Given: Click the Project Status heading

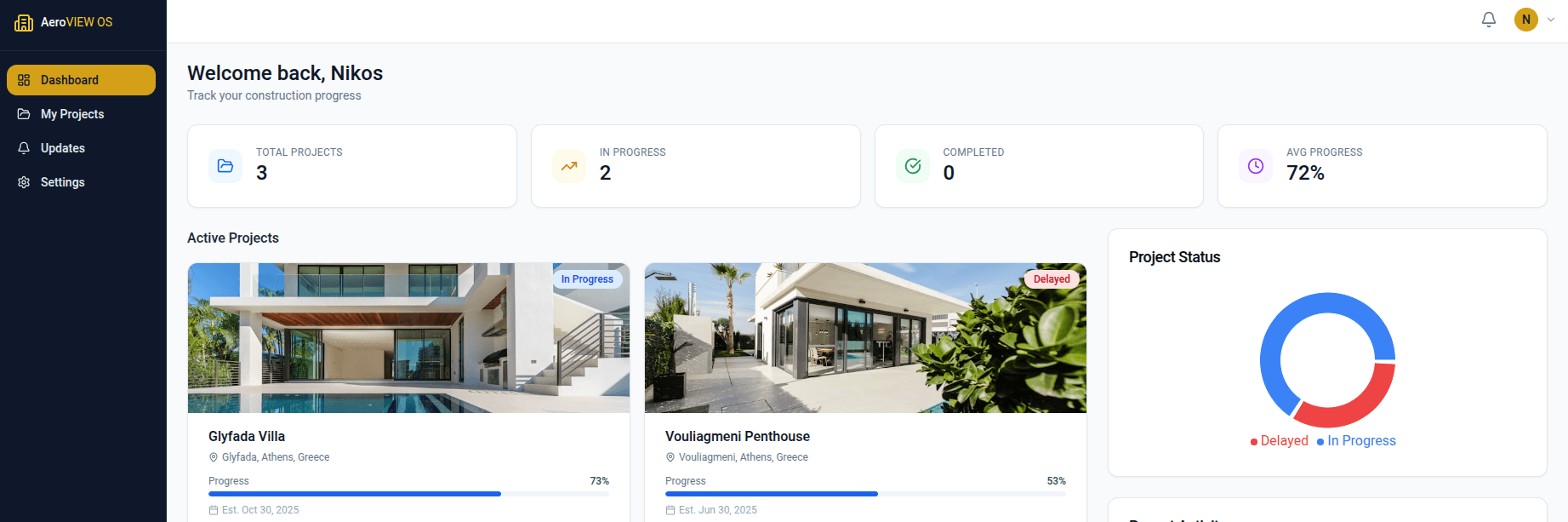Looking at the screenshot, I should click(1174, 257).
